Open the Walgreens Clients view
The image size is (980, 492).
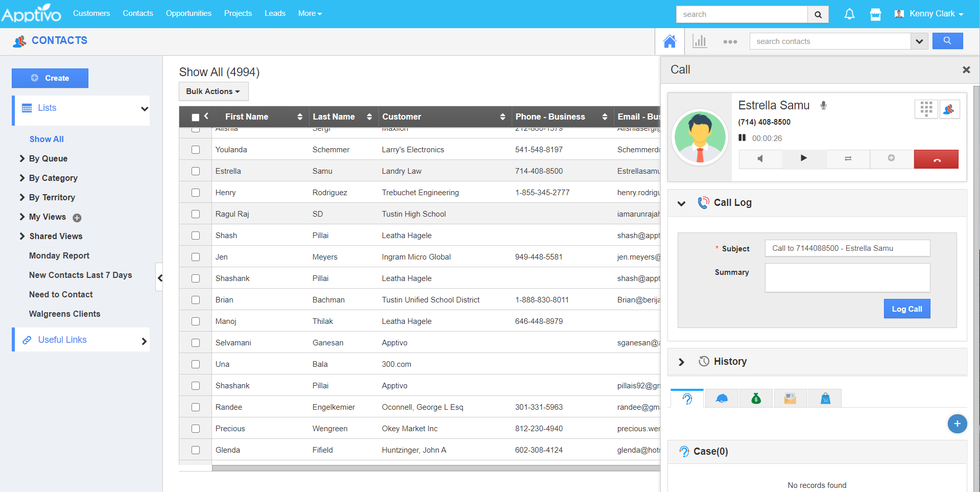point(64,314)
